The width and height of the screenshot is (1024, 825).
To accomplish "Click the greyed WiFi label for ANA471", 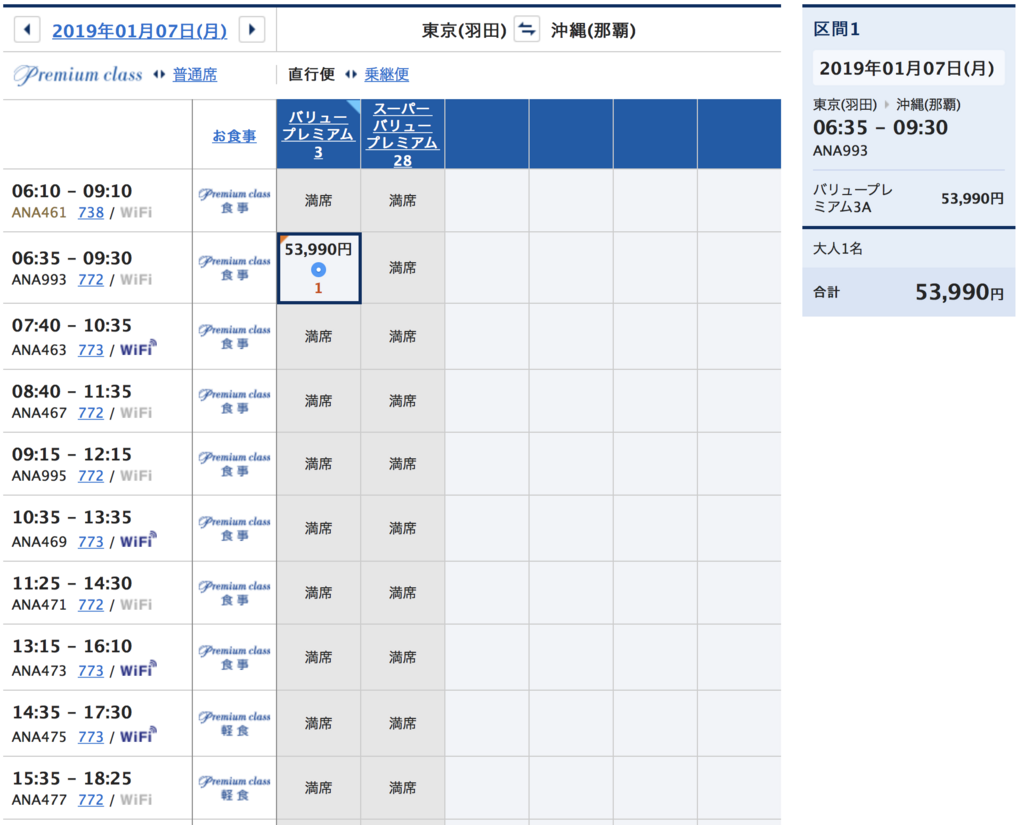I will click(x=136, y=605).
